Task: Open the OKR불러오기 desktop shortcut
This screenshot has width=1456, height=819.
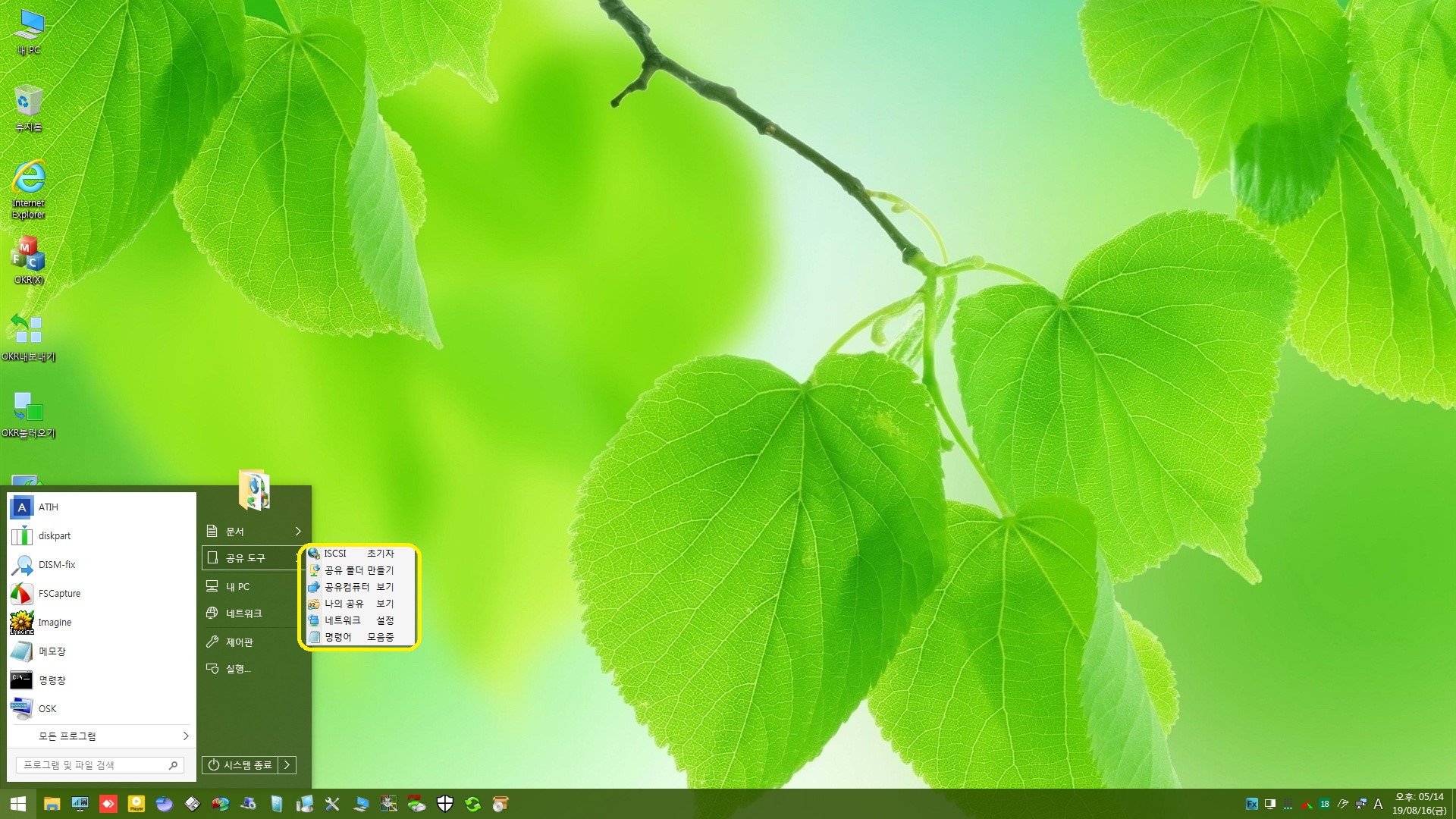Action: point(28,414)
